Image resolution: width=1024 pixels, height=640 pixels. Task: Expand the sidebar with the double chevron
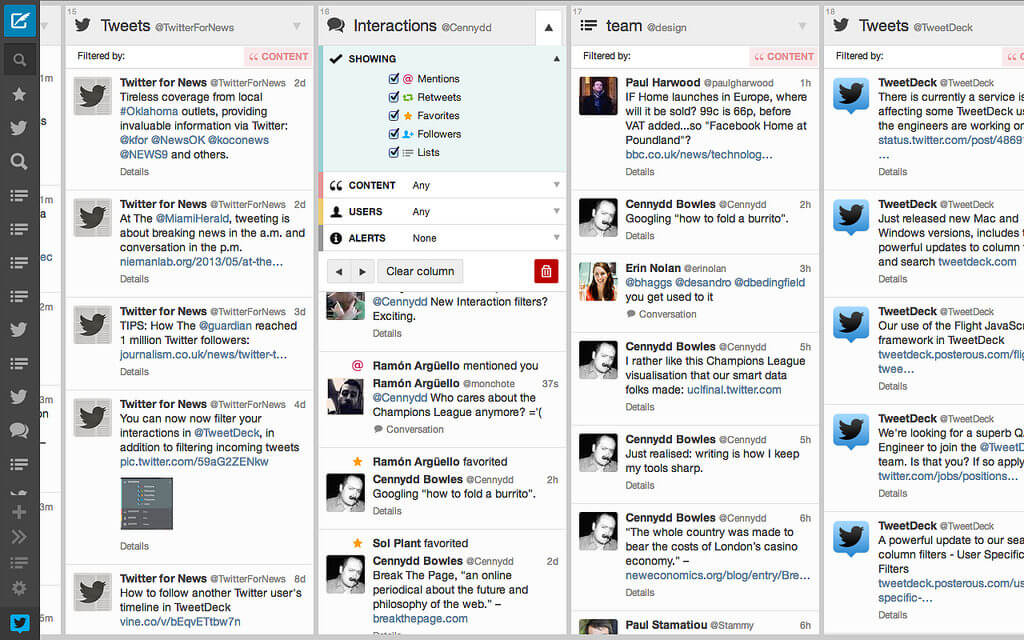[19, 537]
